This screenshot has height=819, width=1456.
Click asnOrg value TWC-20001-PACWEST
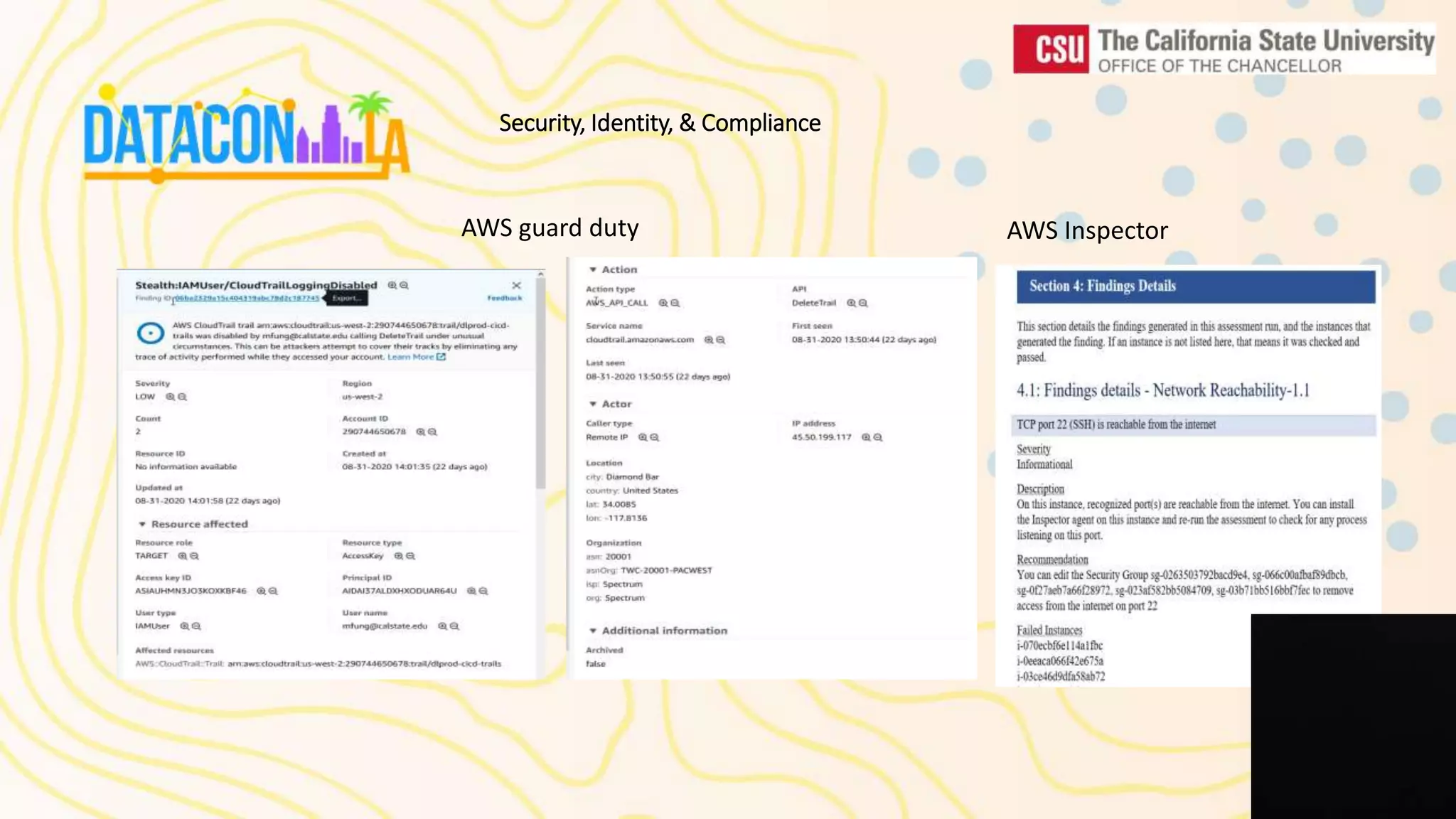click(x=666, y=570)
